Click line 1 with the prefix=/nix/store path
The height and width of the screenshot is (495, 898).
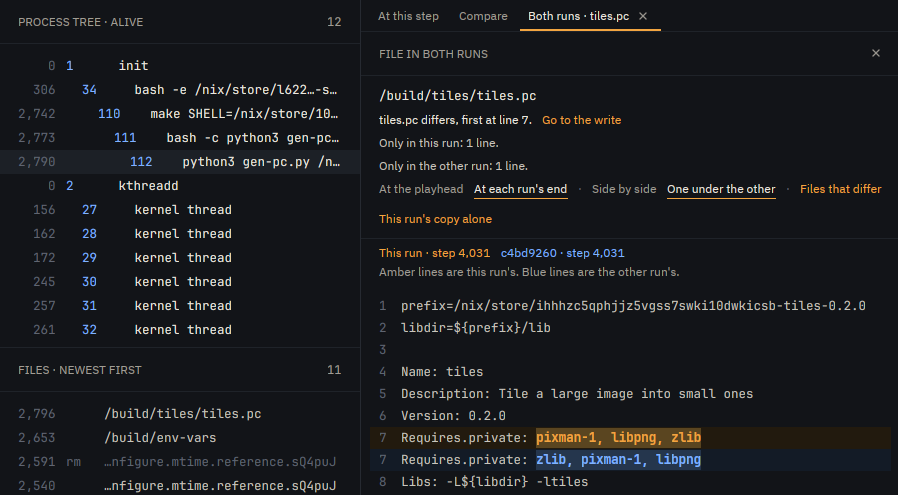[630, 306]
